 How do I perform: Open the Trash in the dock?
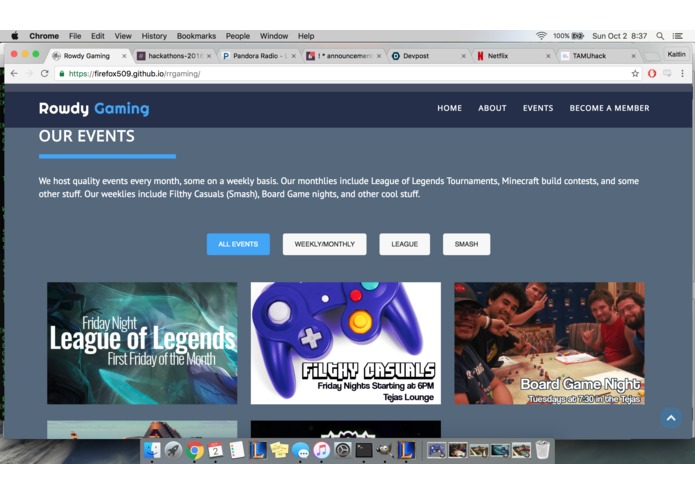coord(543,450)
